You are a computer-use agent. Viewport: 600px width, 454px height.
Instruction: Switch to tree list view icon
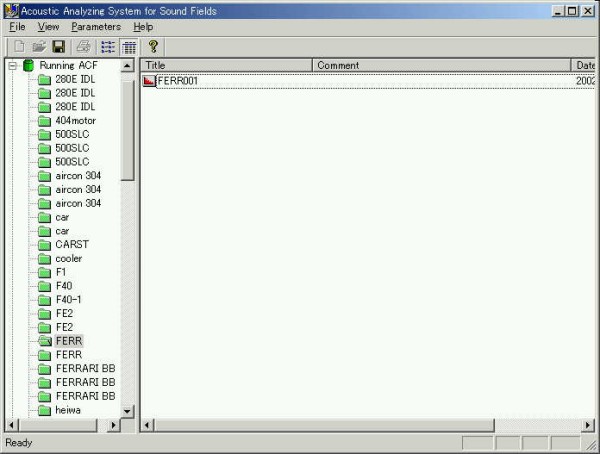108,47
